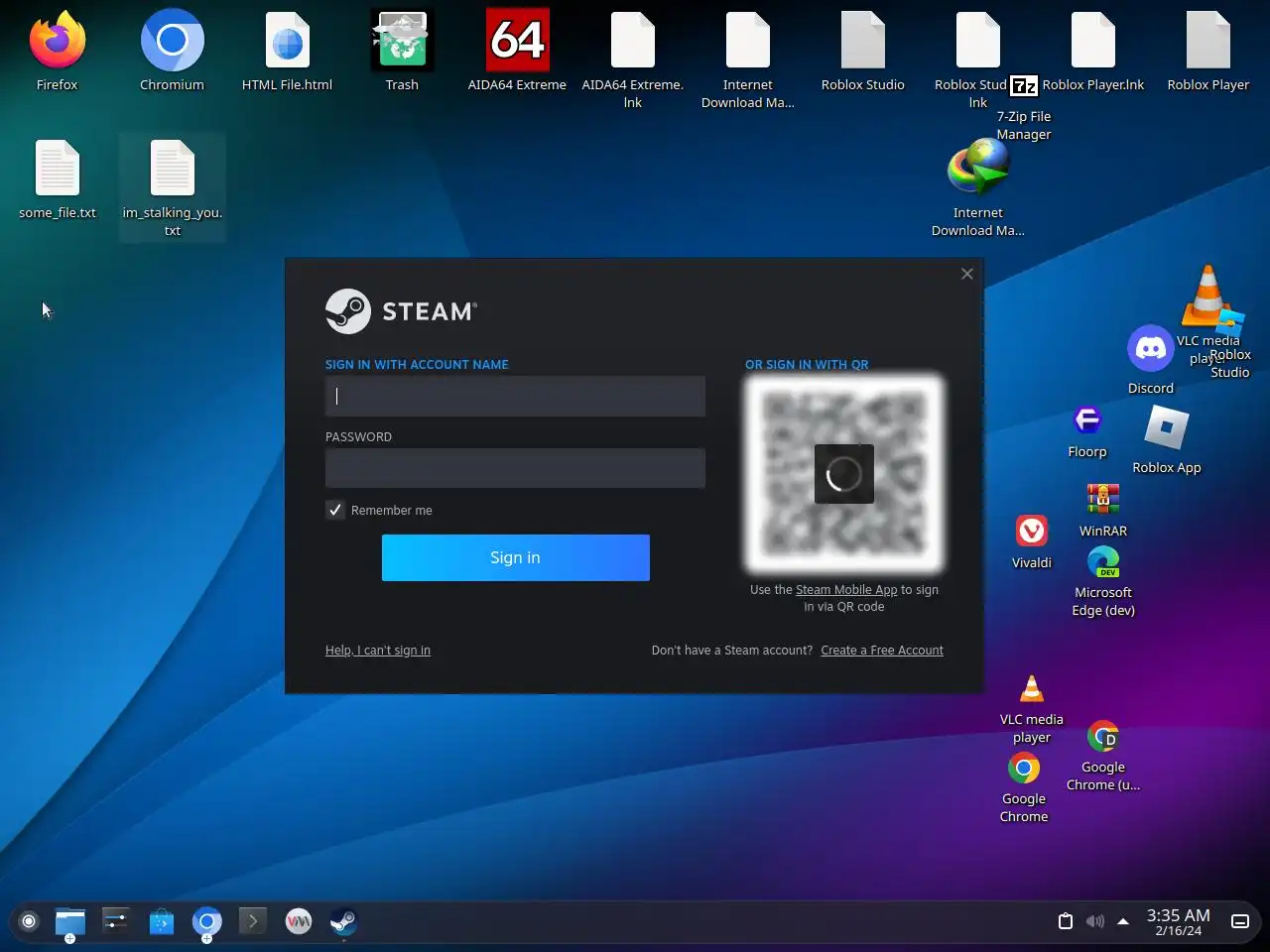Launch the Google Chrome desktop icon

(1024, 768)
